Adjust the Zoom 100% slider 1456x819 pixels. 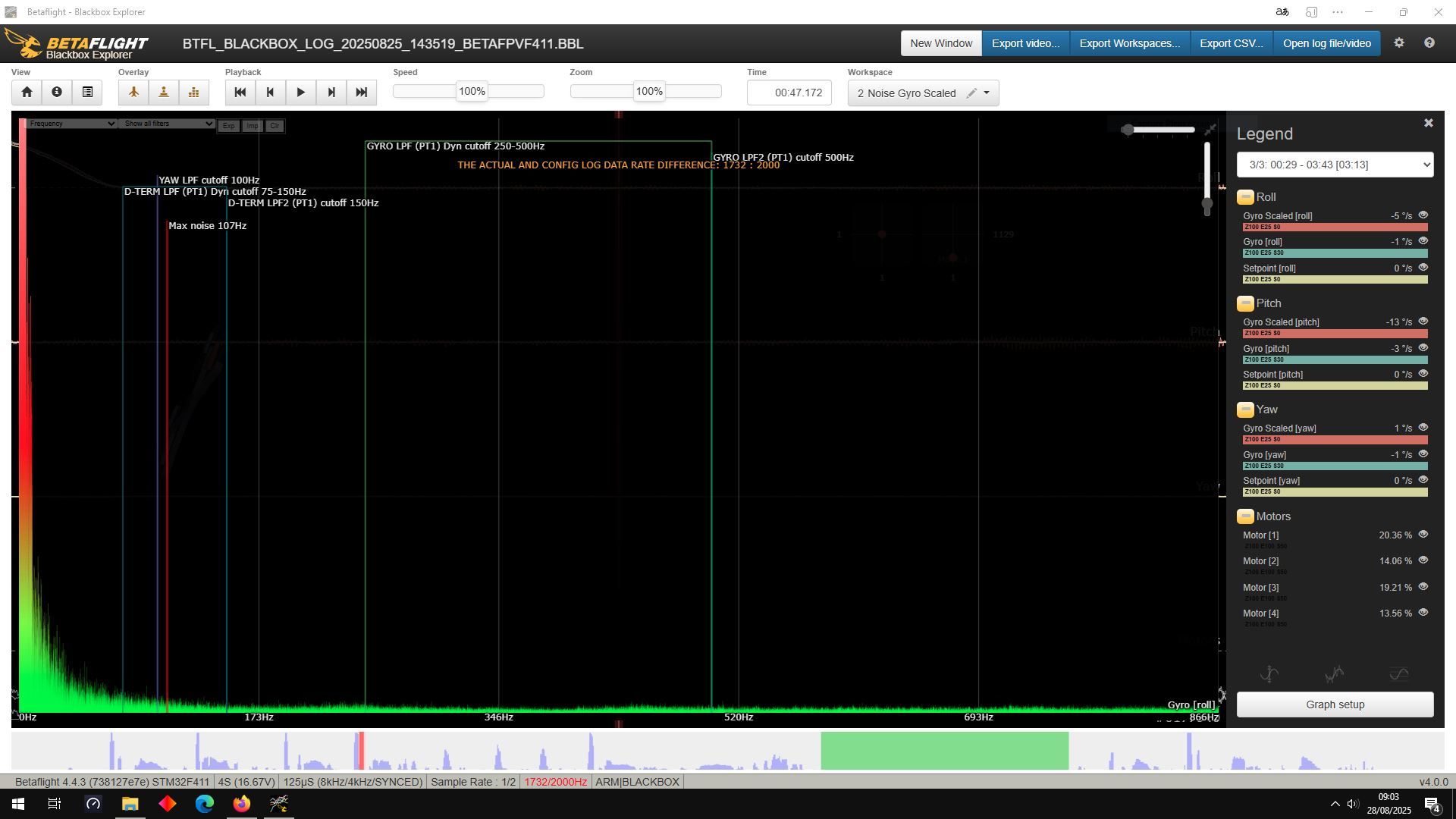[649, 92]
